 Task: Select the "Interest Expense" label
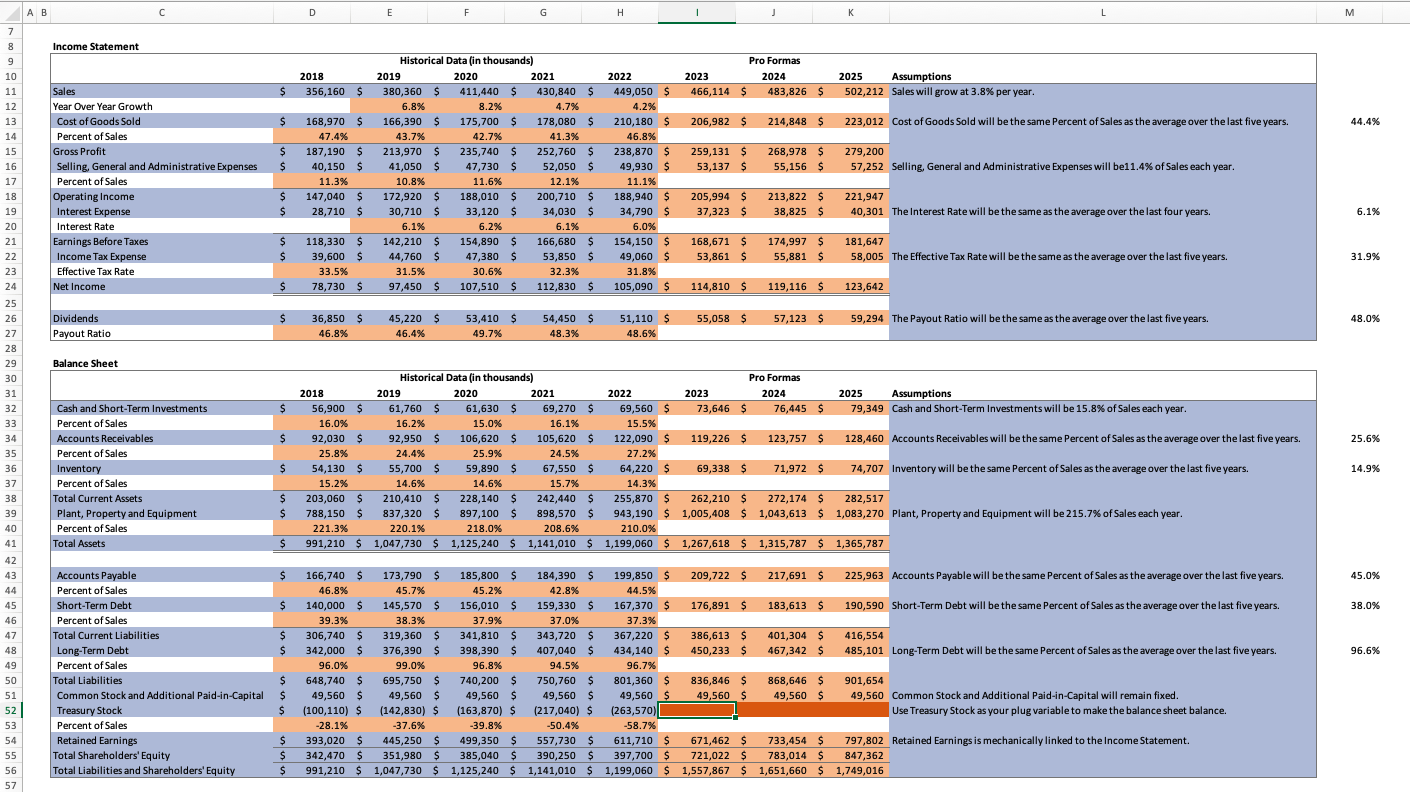coord(94,211)
